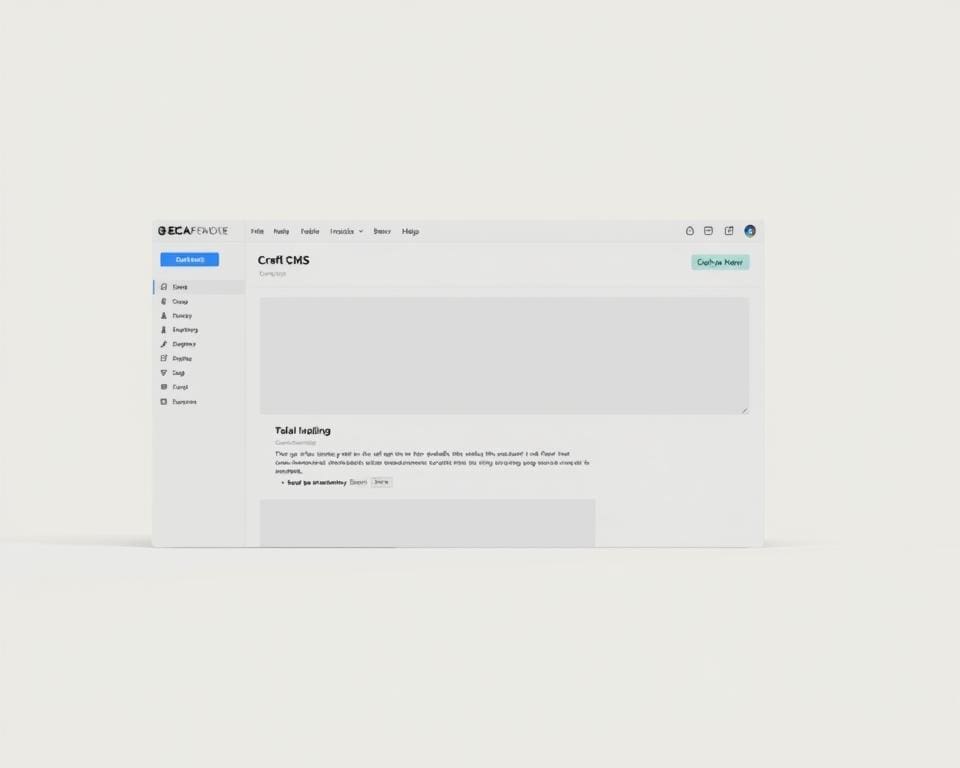Click the teal button in the top-right header
The width and height of the screenshot is (960, 768).
point(719,262)
